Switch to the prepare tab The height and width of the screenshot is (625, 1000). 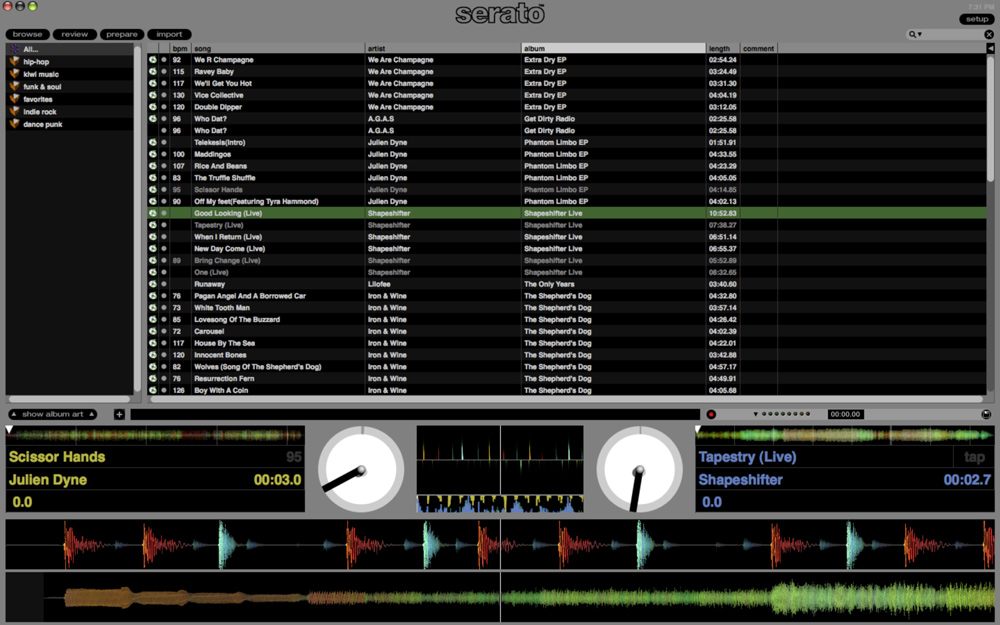pyautogui.click(x=122, y=34)
